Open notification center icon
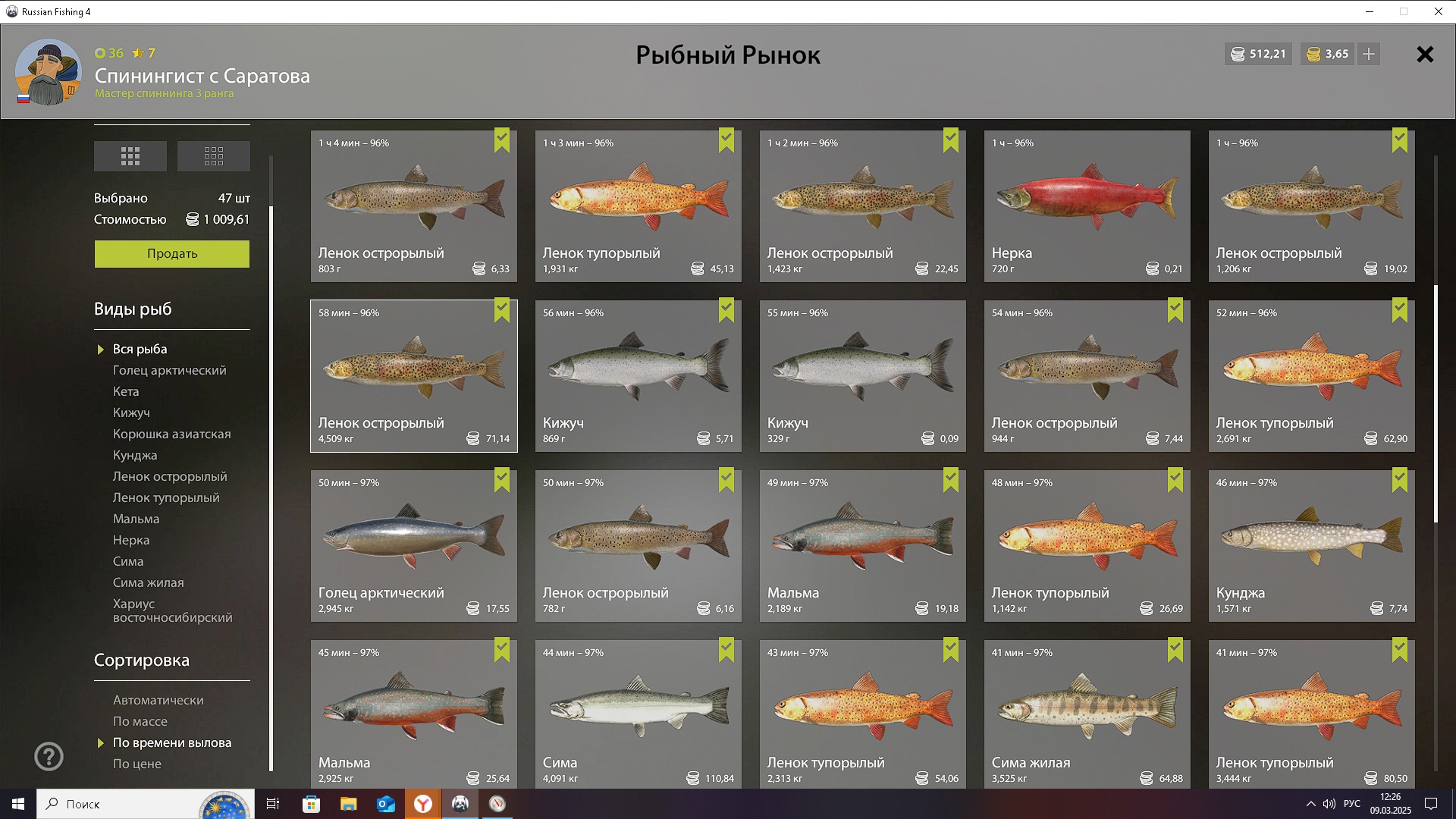This screenshot has height=819, width=1456. (1431, 804)
